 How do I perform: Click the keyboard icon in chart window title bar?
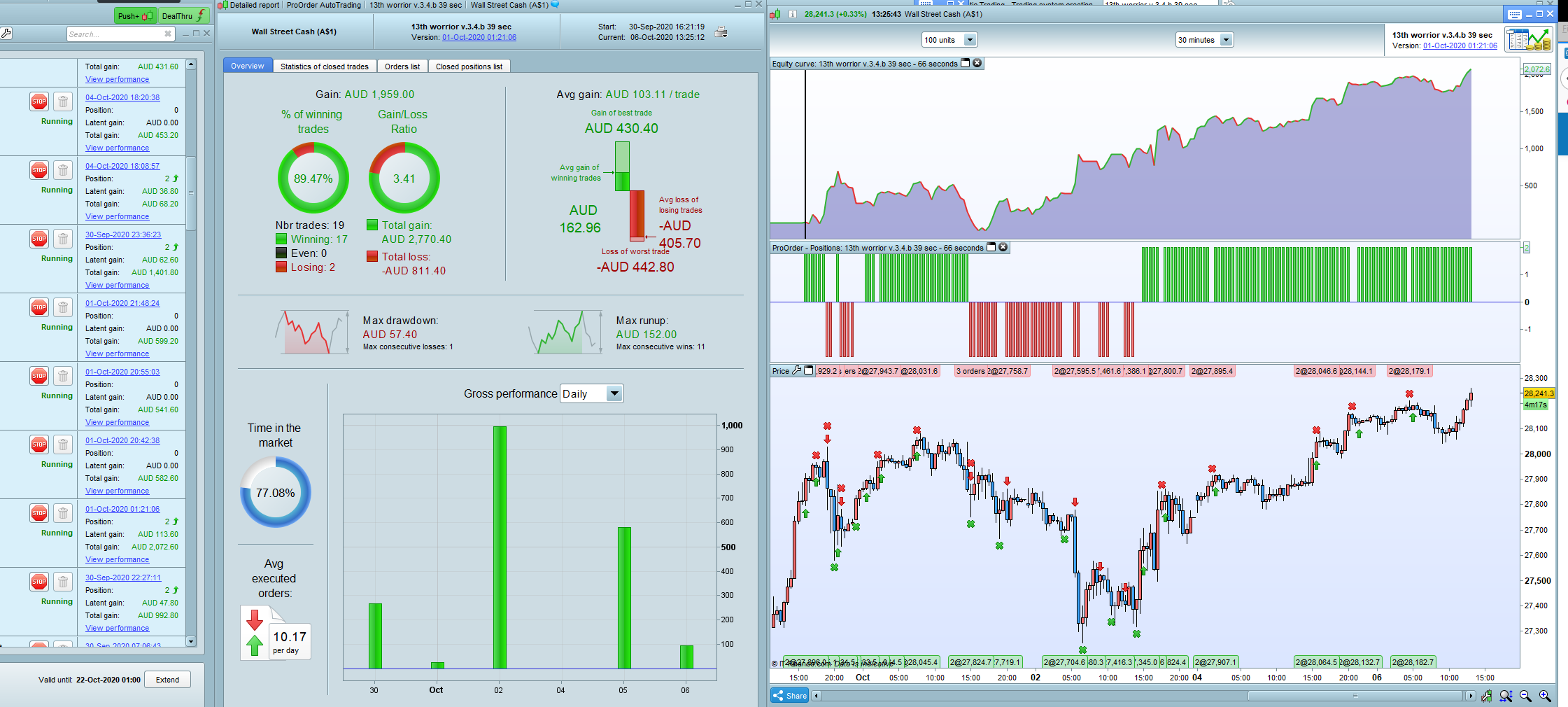tap(1514, 14)
